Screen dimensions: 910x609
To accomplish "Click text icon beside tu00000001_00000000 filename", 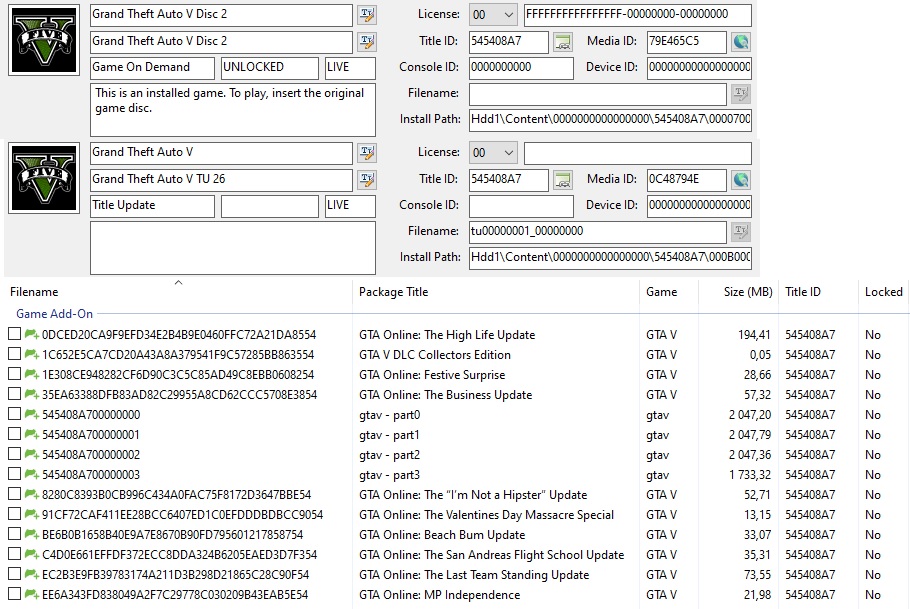I will [741, 231].
